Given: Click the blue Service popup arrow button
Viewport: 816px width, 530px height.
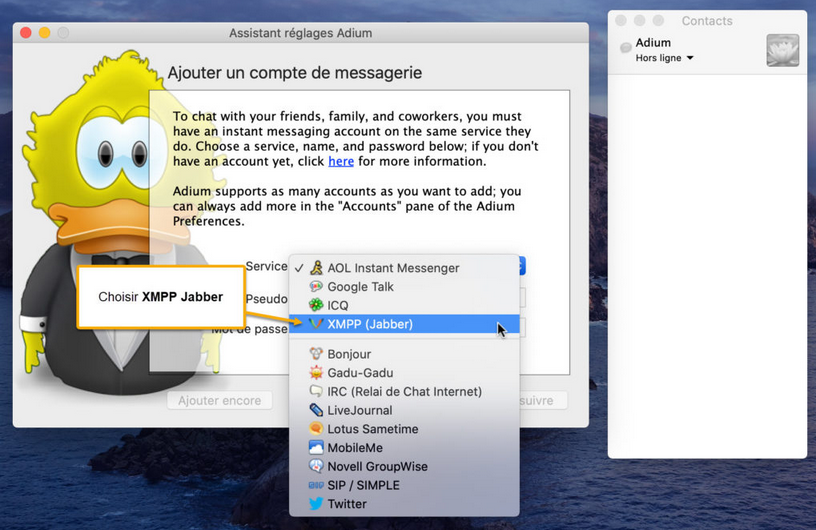Looking at the screenshot, I should click(522, 266).
